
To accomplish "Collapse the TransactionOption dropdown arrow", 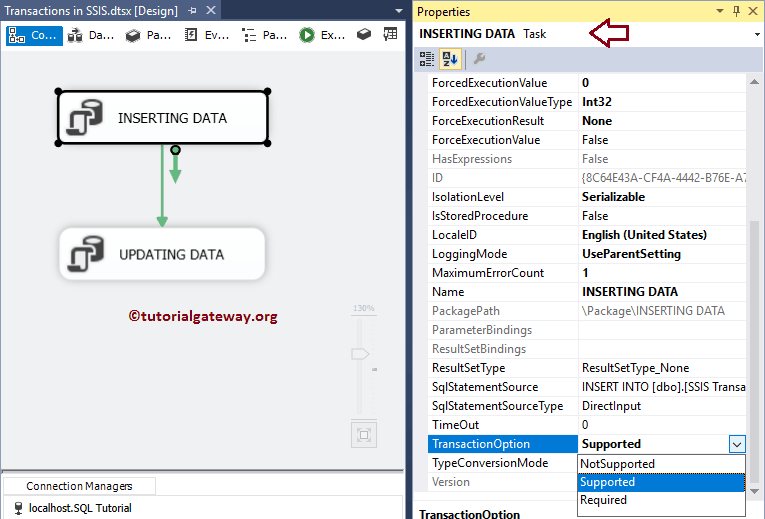I will pyautogui.click(x=737, y=444).
